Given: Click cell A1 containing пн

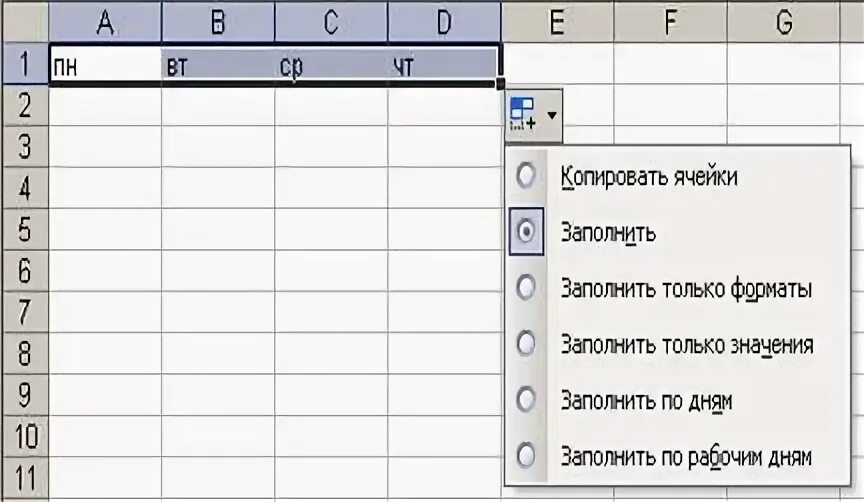Looking at the screenshot, I should click(x=105, y=66).
